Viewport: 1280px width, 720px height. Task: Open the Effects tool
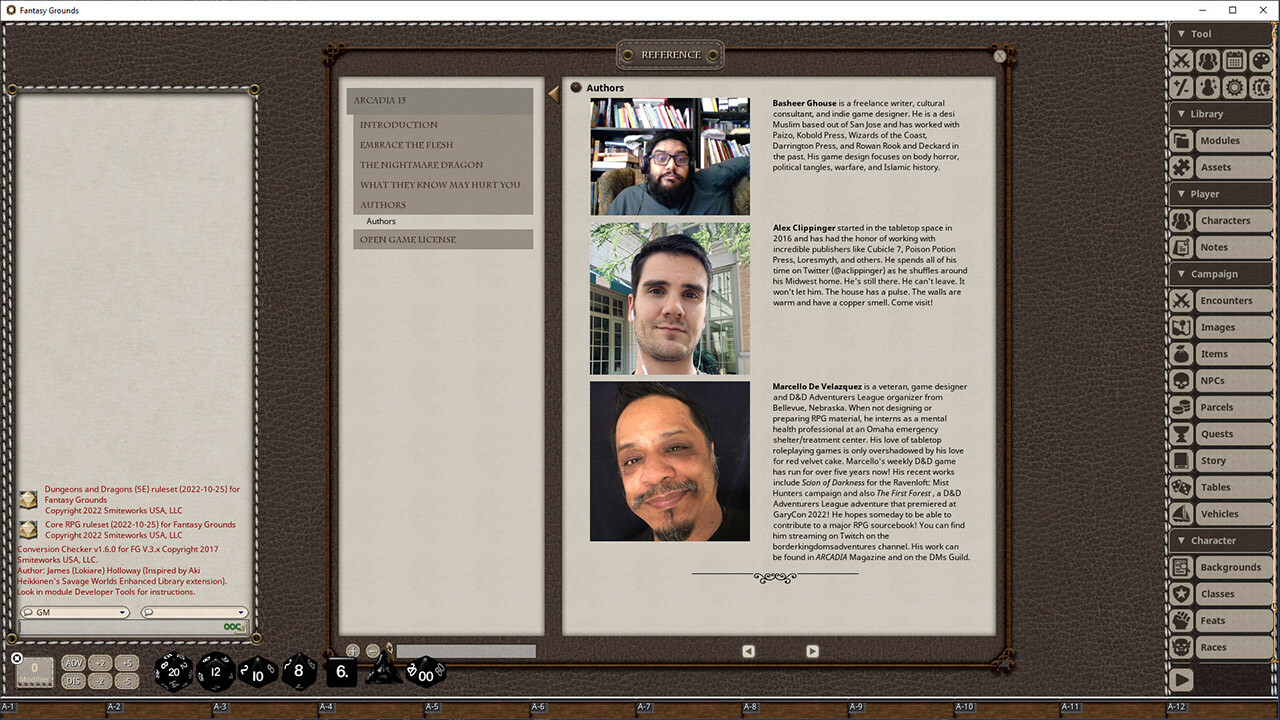[1208, 88]
